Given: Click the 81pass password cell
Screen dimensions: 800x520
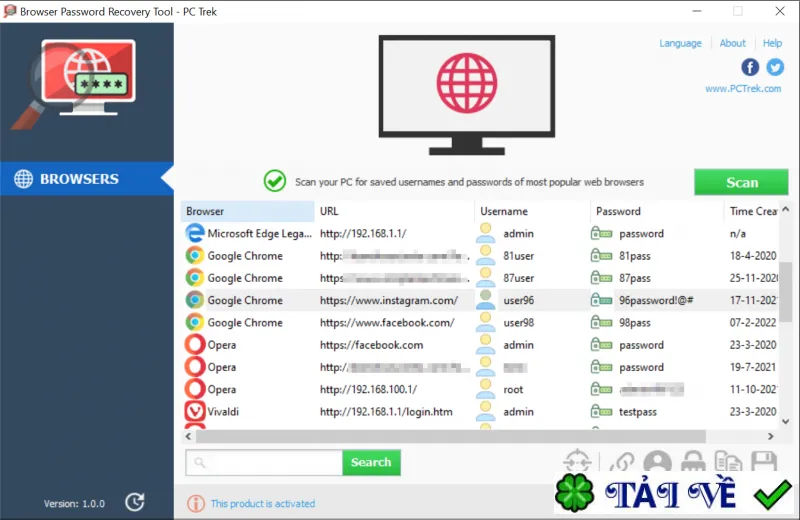Looking at the screenshot, I should [x=635, y=256].
